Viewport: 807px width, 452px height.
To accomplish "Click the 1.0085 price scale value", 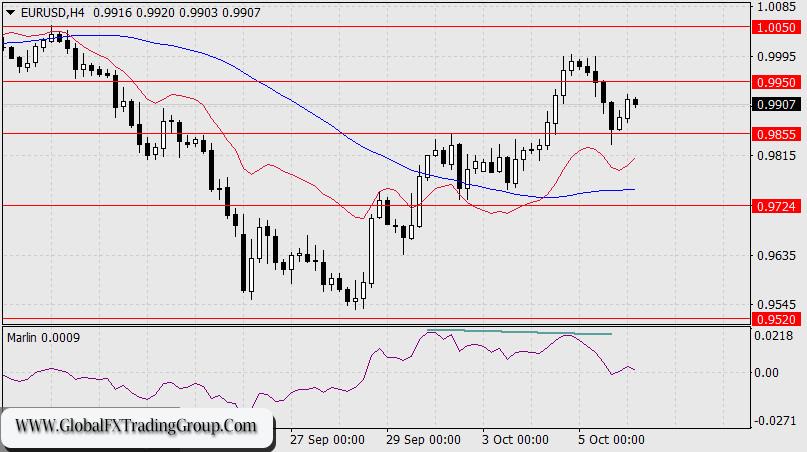I will (777, 7).
